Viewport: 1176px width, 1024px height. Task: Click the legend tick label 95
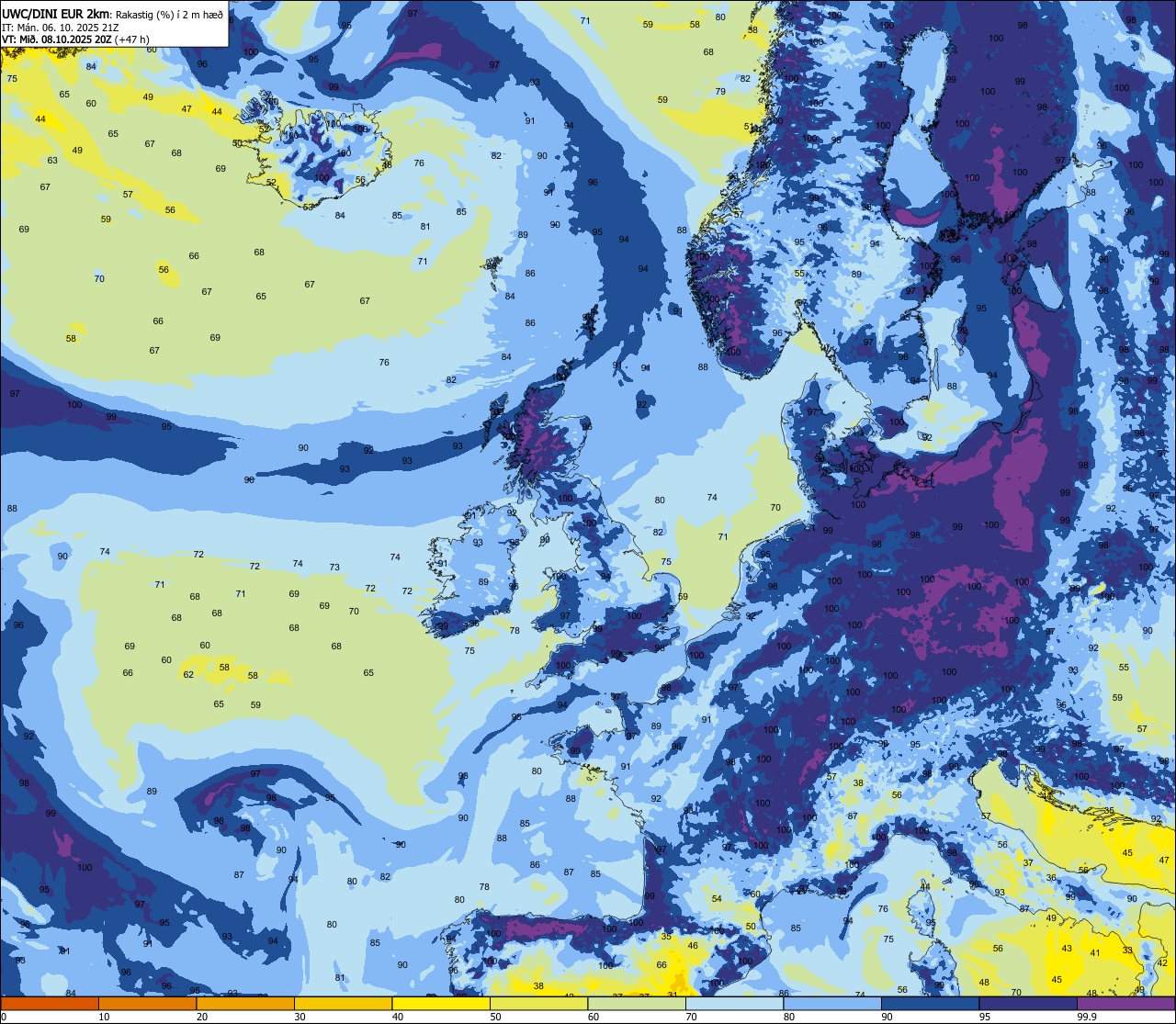(x=985, y=1017)
